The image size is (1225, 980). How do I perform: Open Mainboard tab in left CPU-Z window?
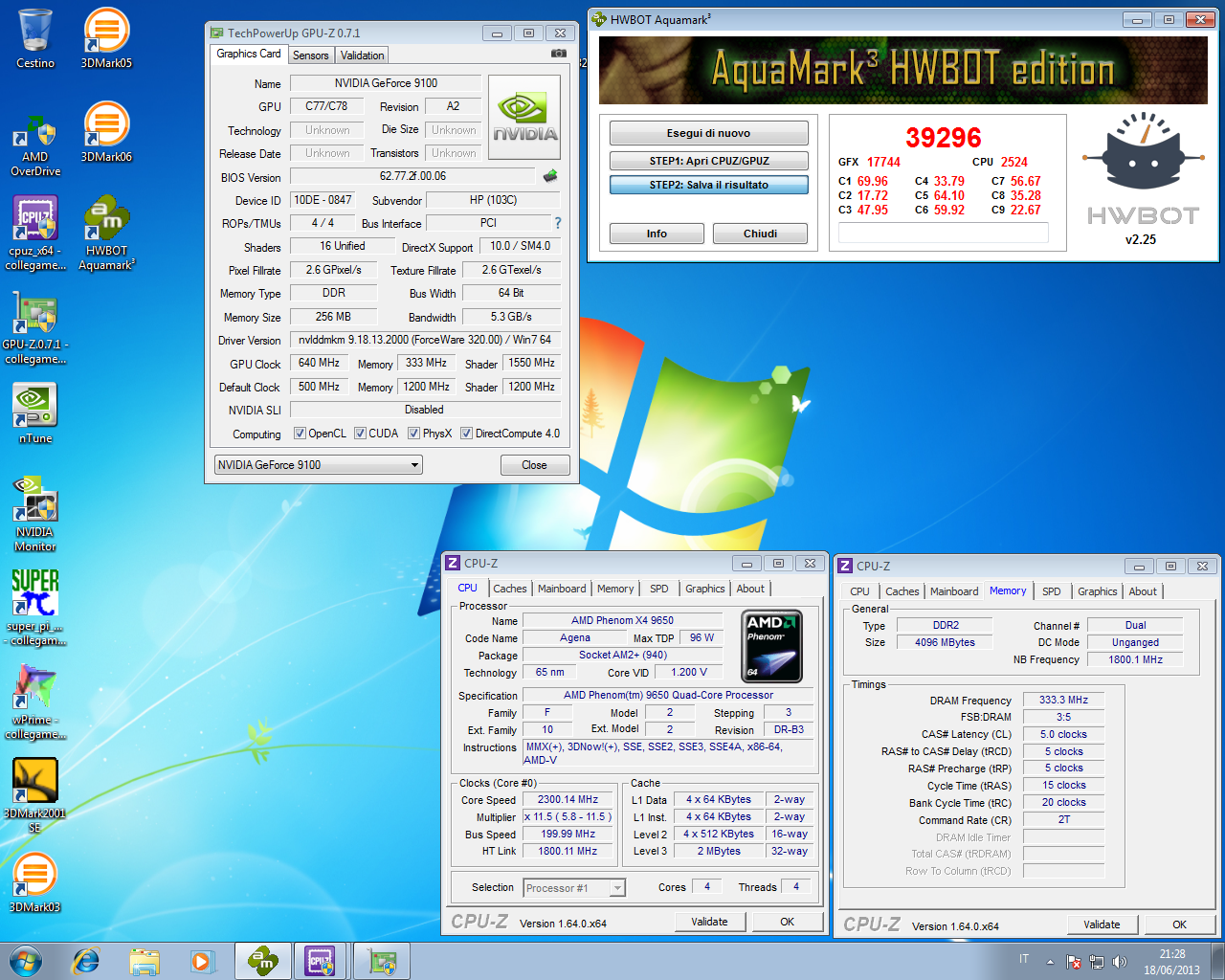pos(562,589)
